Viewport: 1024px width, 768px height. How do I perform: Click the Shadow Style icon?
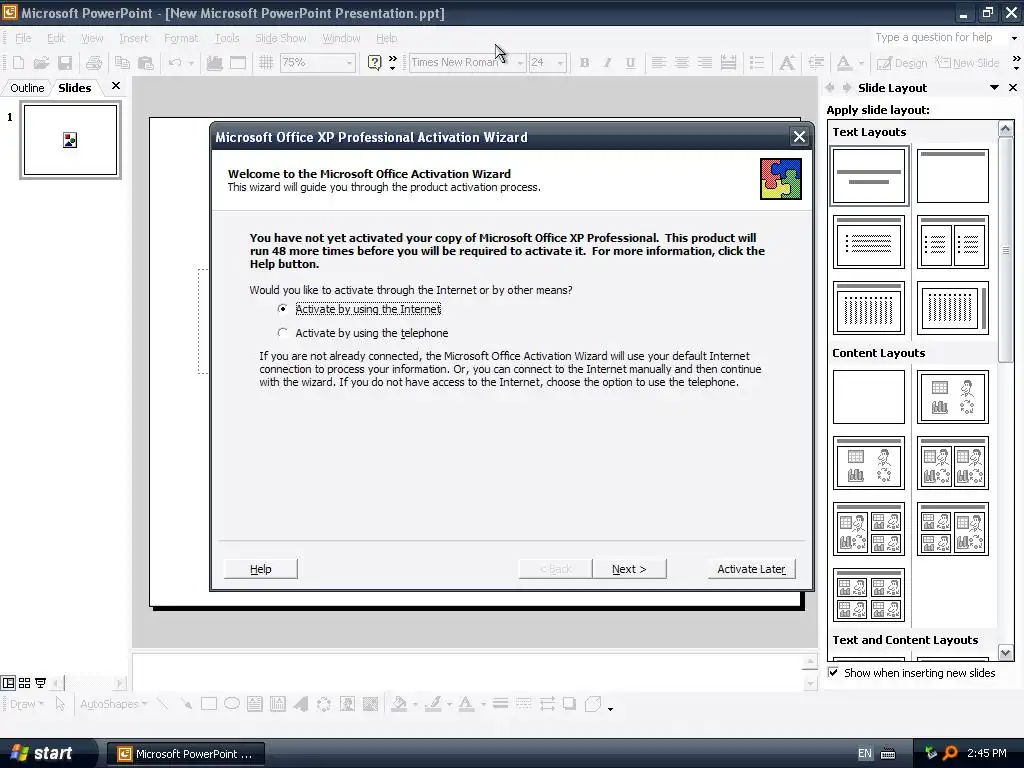point(569,704)
